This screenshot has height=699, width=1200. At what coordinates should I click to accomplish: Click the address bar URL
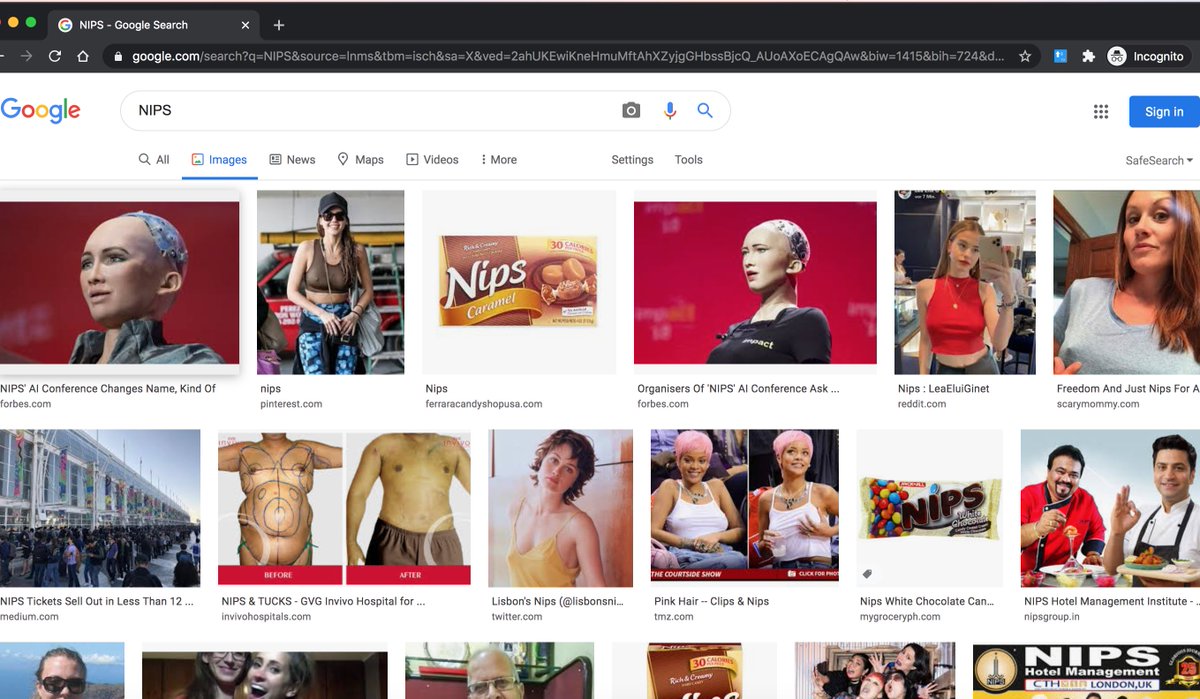pyautogui.click(x=568, y=57)
